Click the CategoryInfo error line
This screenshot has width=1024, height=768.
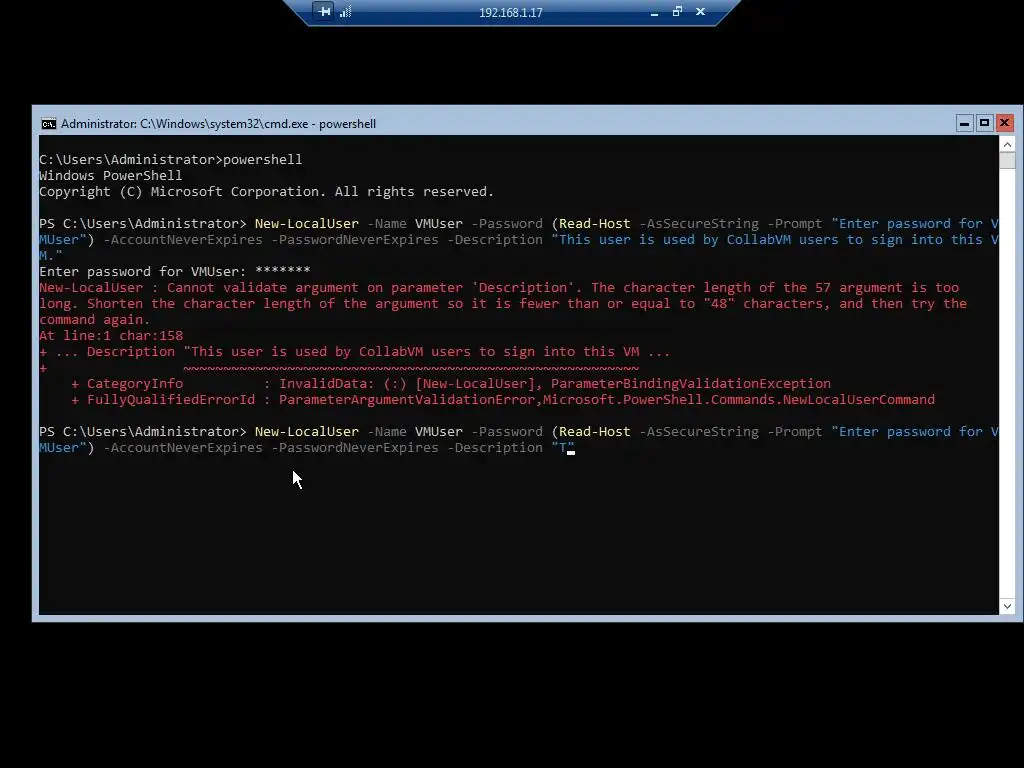pyautogui.click(x=451, y=384)
